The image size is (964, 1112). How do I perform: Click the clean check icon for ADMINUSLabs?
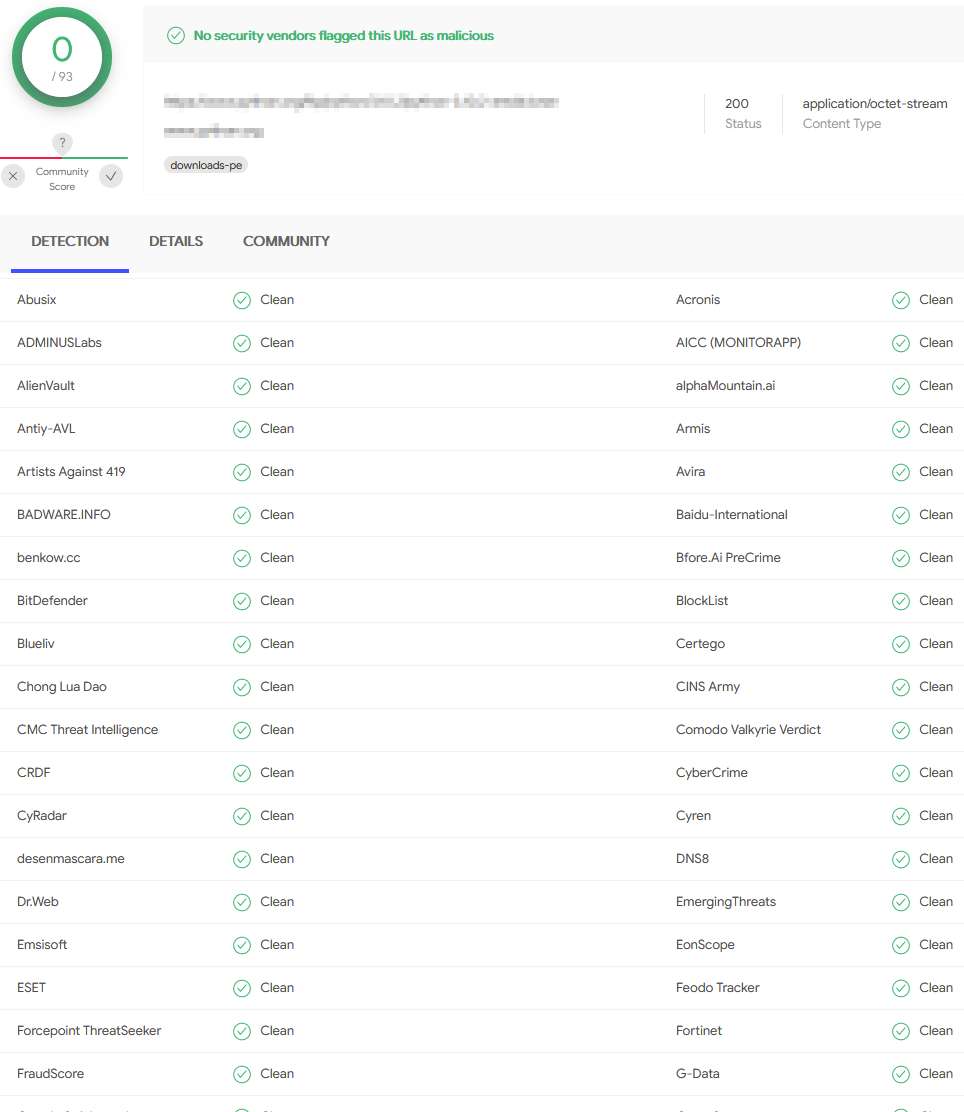pyautogui.click(x=242, y=343)
